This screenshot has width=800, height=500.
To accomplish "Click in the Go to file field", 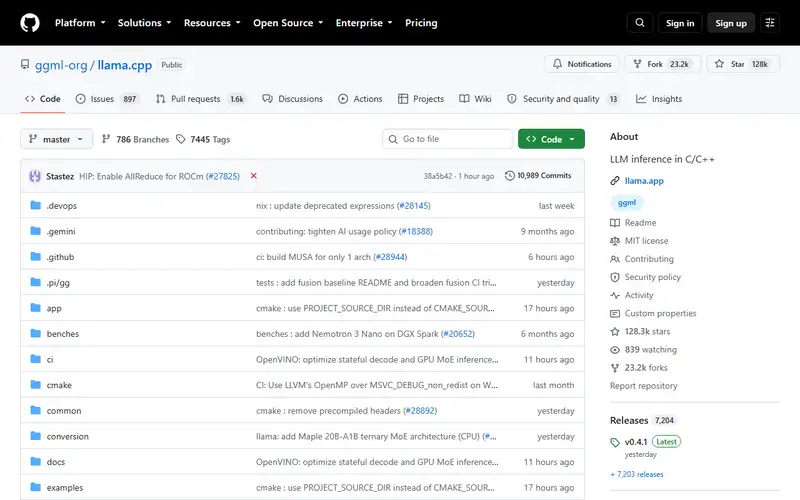I will 447,139.
